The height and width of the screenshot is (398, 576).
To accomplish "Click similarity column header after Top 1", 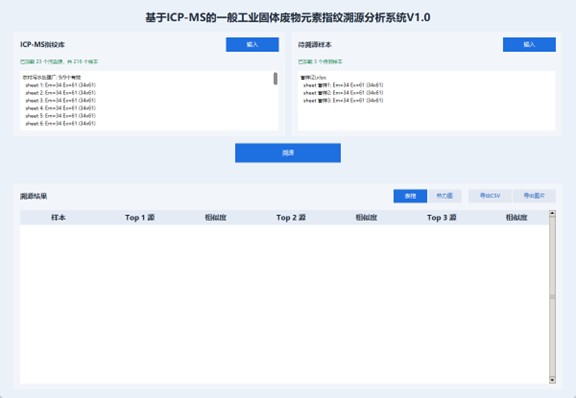I will click(215, 218).
